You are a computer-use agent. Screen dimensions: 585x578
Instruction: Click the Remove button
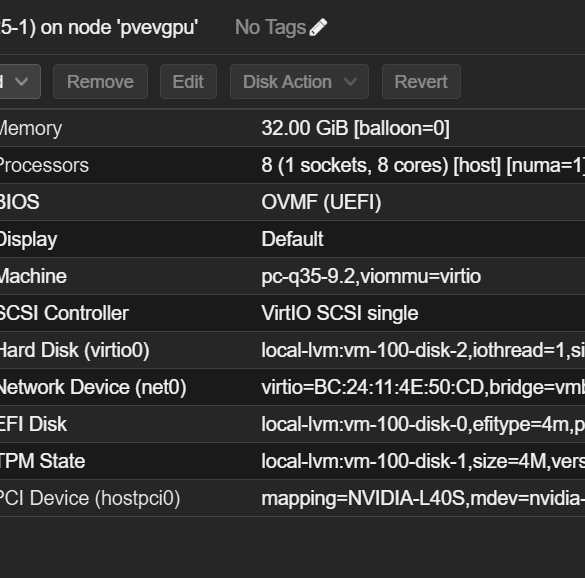coord(100,81)
